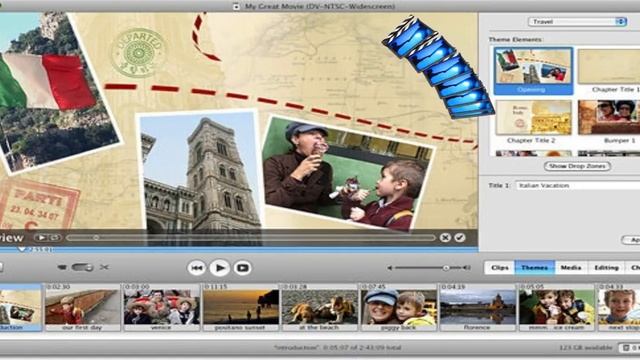The image size is (640, 360).
Task: Switch to the Media tab
Action: click(571, 268)
